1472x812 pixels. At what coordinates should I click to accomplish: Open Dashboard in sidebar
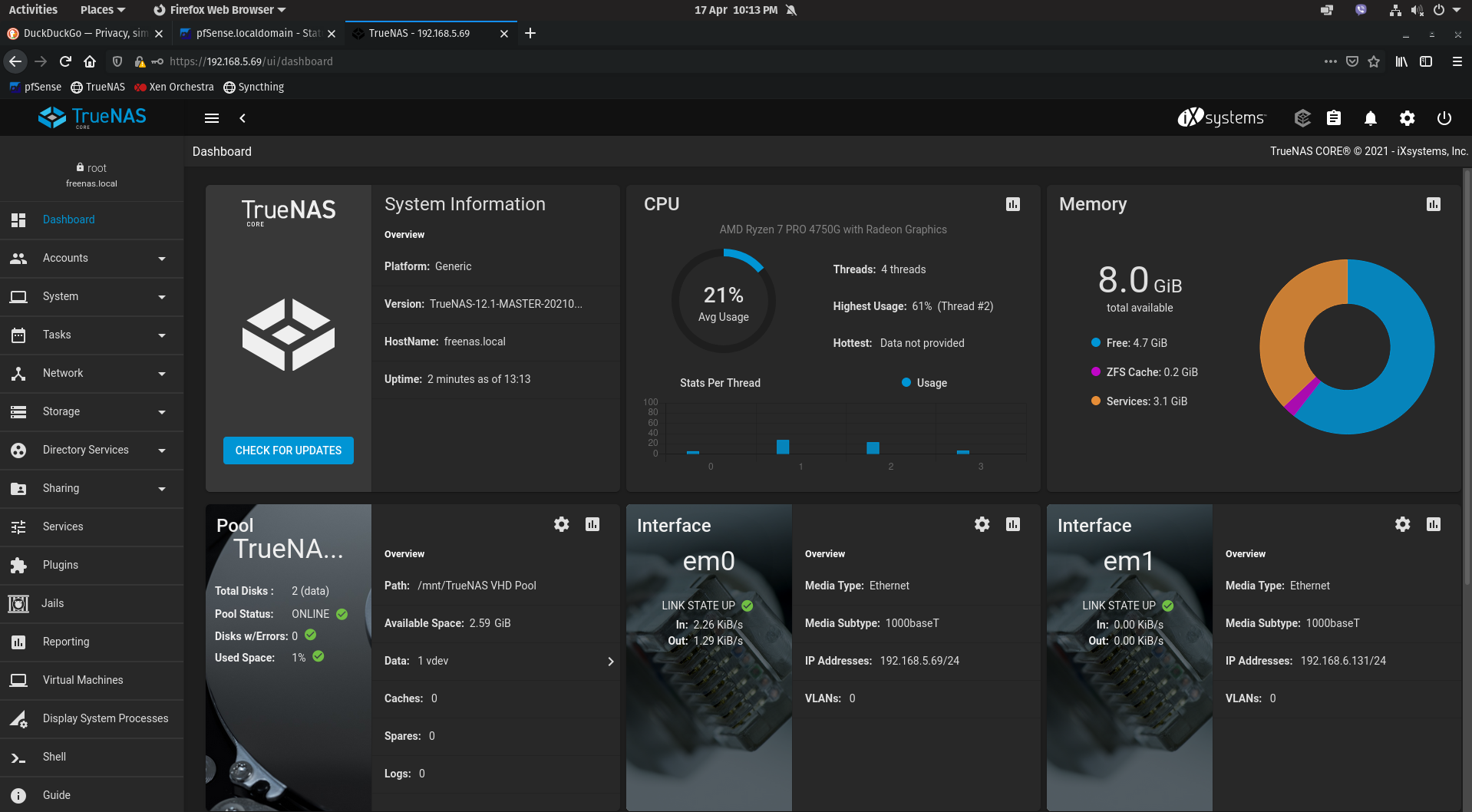[x=92, y=220]
